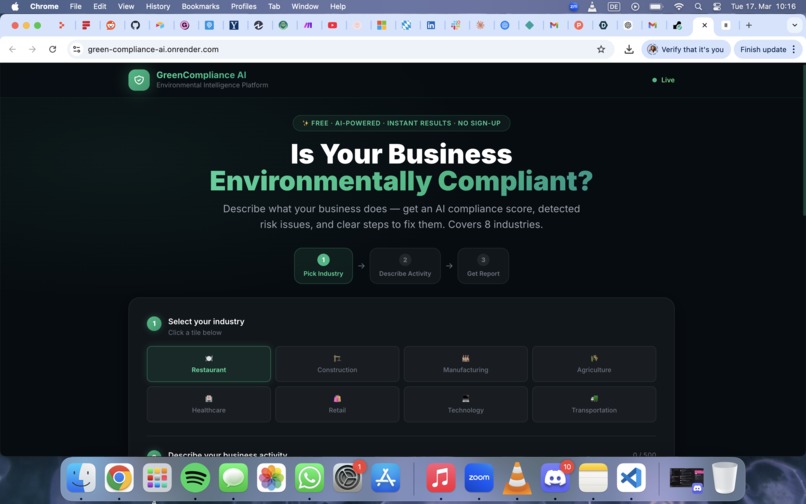
Task: Switch to the LinkedIn tab
Action: [x=431, y=25]
